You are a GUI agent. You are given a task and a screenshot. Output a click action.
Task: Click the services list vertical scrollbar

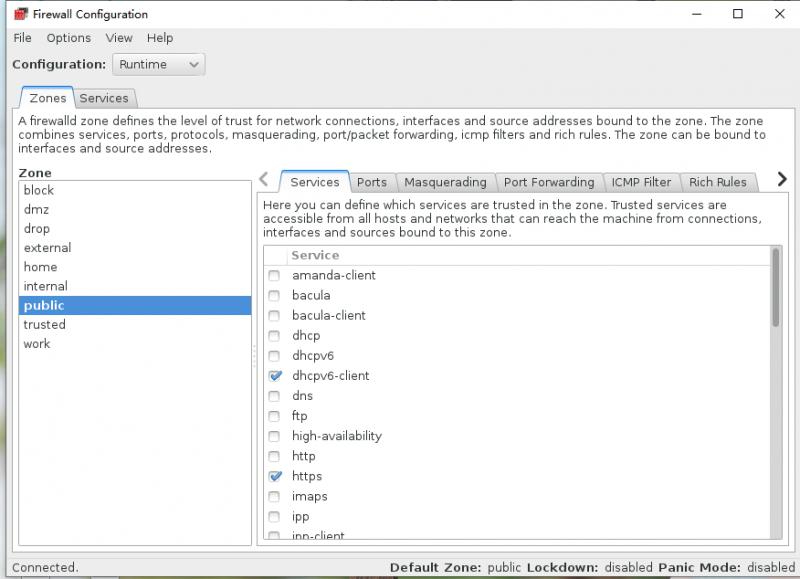pyautogui.click(x=776, y=391)
